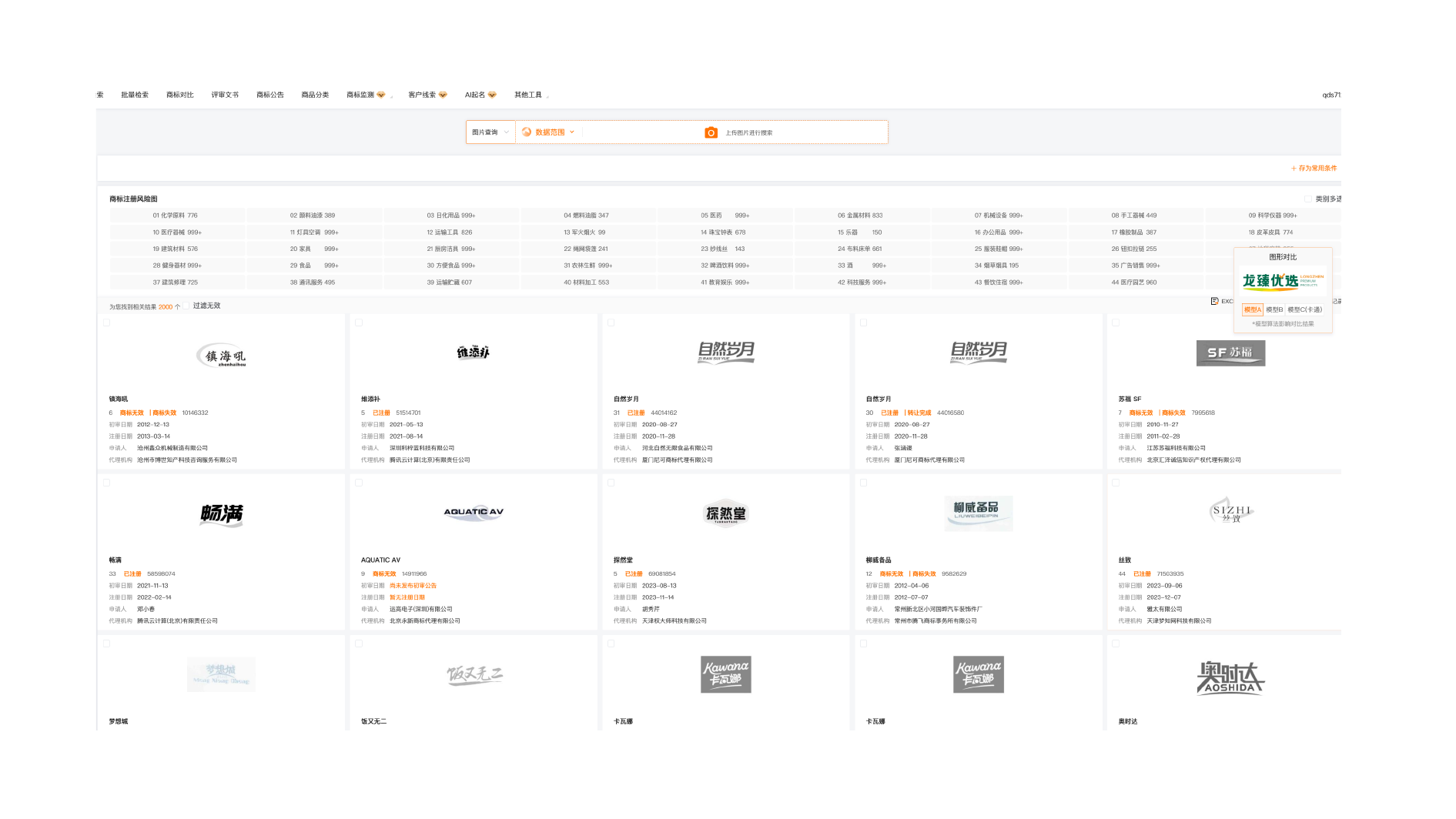Click the diamond VIP icon next to AI起名
1456x819 pixels.
[492, 95]
